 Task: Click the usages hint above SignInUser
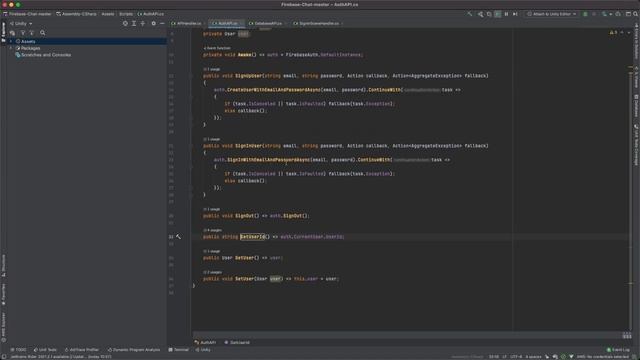[212, 139]
